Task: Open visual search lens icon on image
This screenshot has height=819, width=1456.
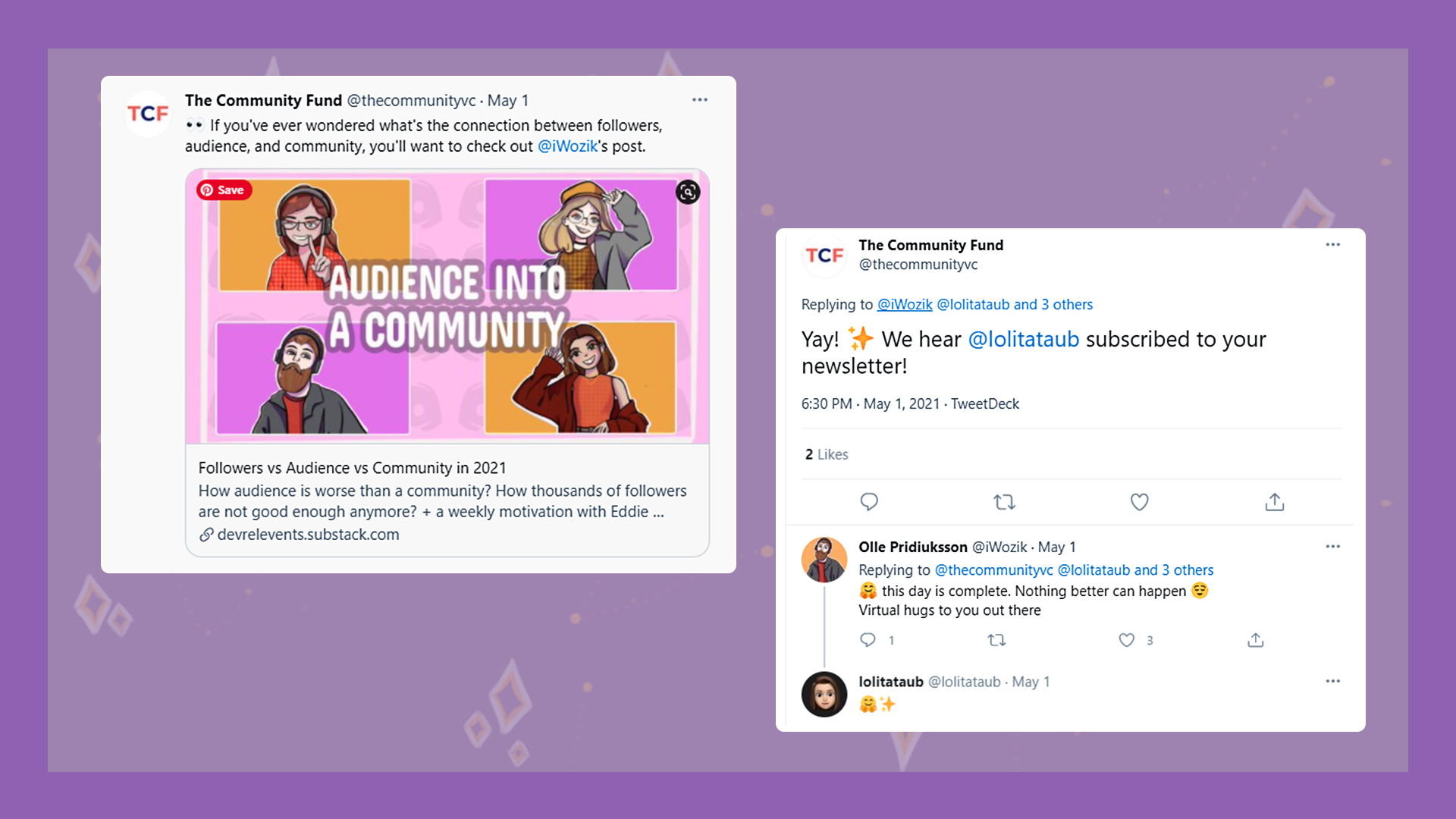Action: (x=688, y=192)
